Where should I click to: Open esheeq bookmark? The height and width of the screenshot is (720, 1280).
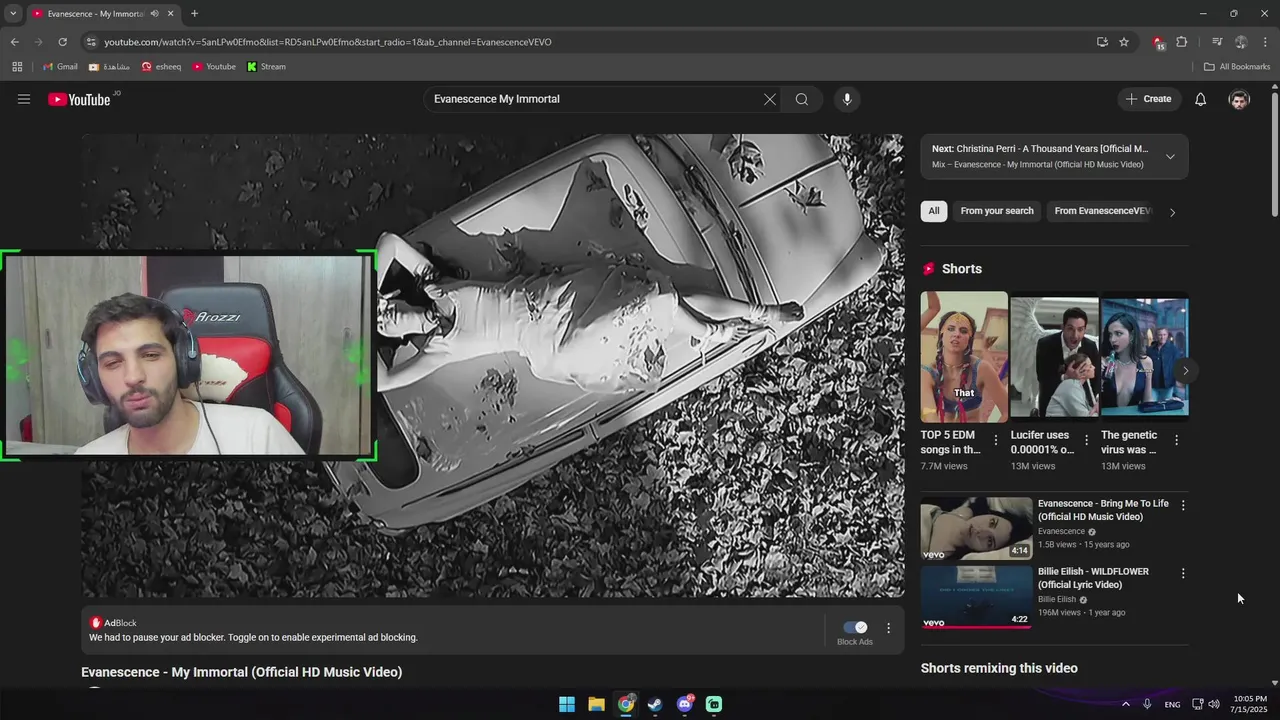pos(161,67)
